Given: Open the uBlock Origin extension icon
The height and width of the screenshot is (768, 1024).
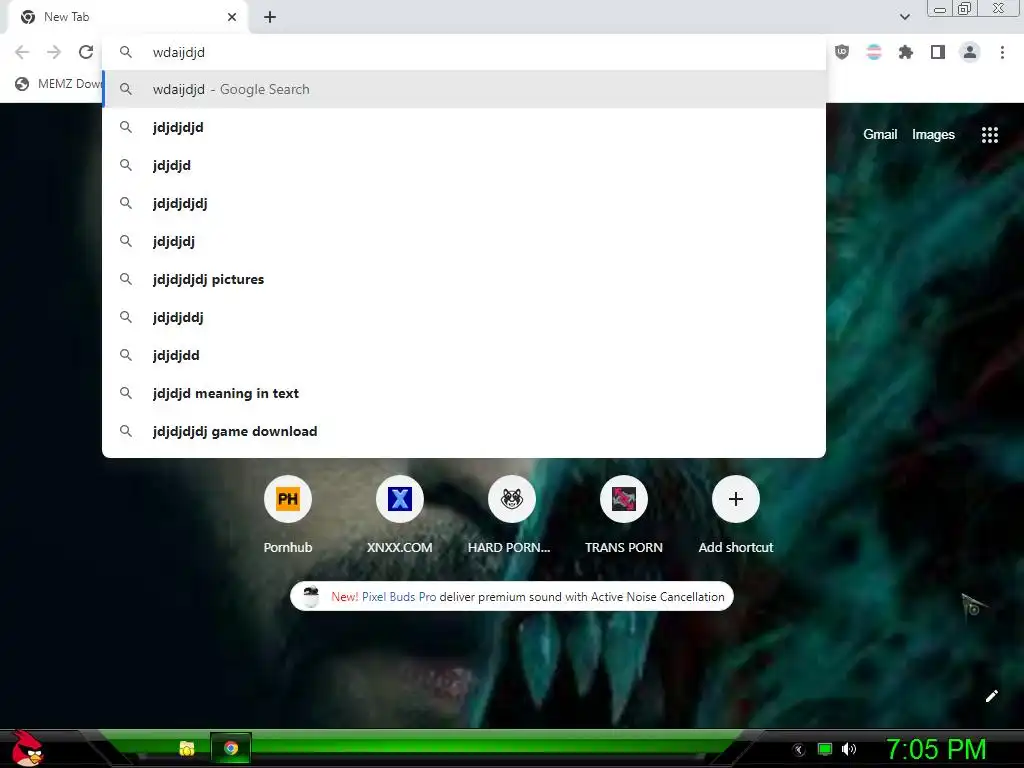Looking at the screenshot, I should pos(842,52).
